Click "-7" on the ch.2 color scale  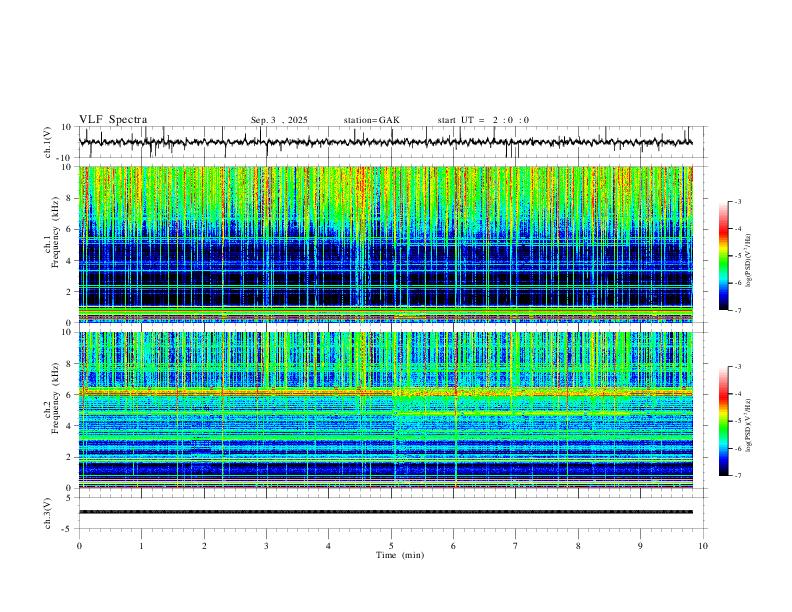click(737, 476)
